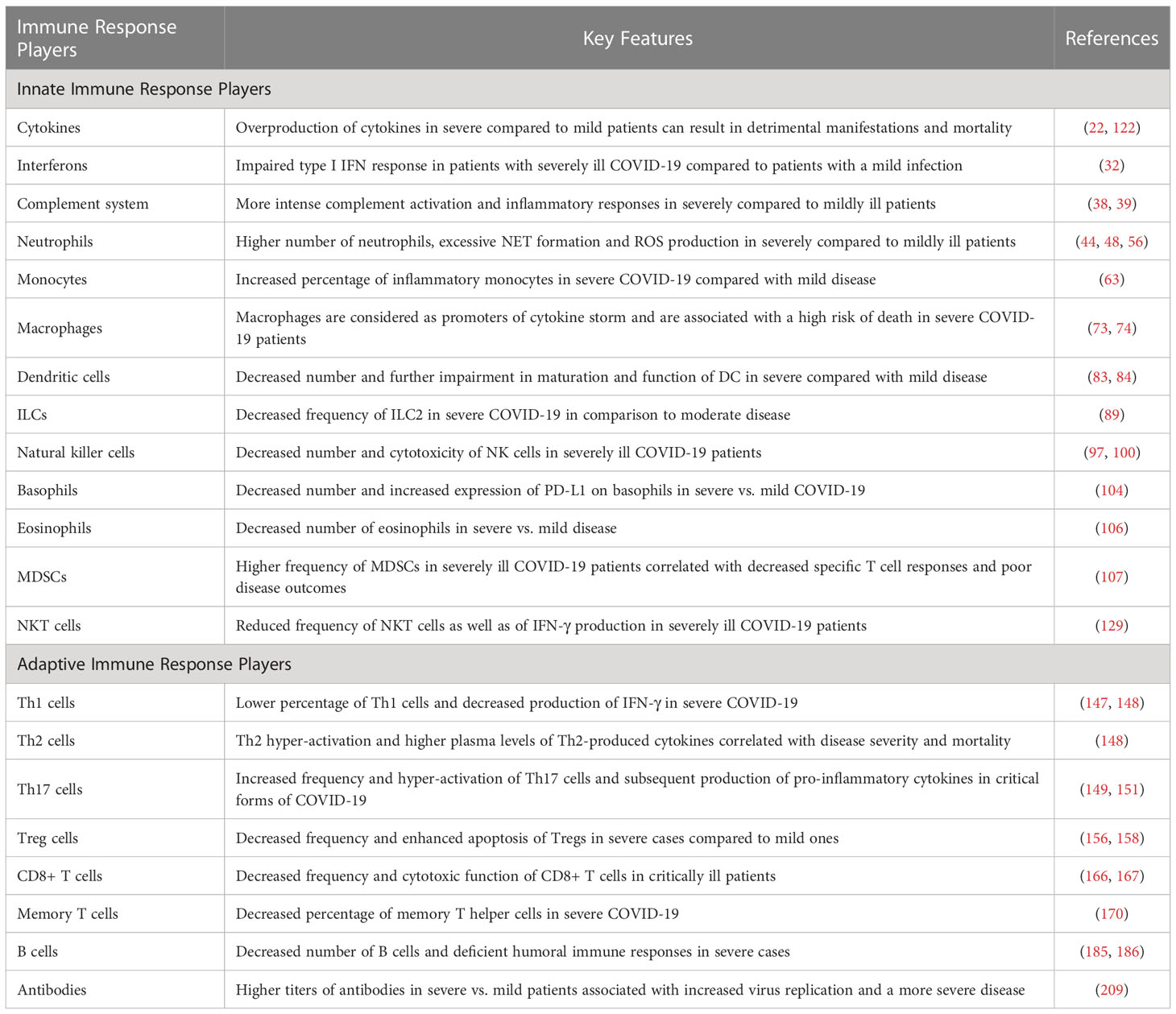Select the 'Key Features' column header
Image resolution: width=1176 pixels, height=1014 pixels.
click(638, 39)
